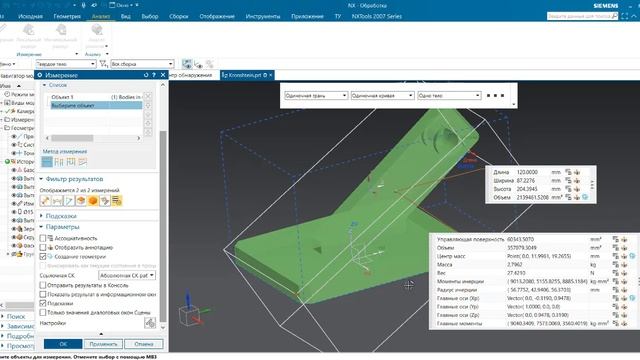Image resolution: width=640 pixels, height=360 pixels.
Task: Open the reference coordinate system dropdown
Action: click(x=127, y=276)
